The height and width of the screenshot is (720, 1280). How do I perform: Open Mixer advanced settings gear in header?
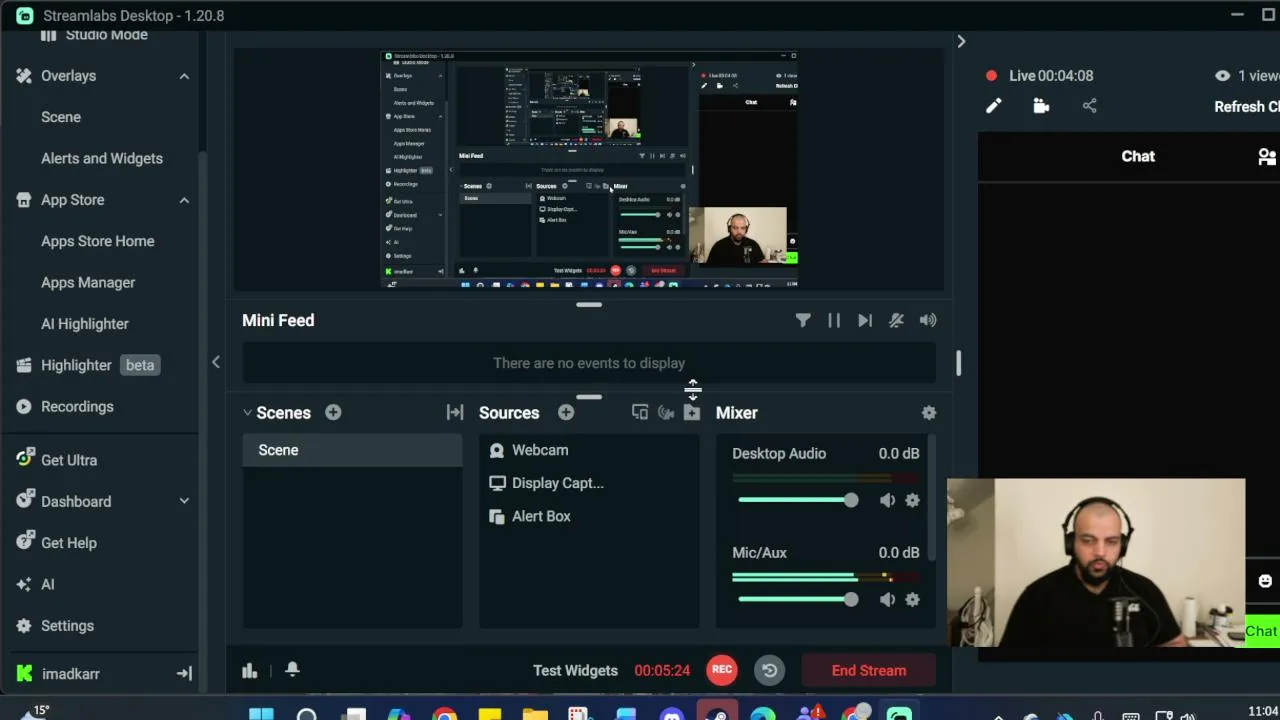[x=929, y=412]
